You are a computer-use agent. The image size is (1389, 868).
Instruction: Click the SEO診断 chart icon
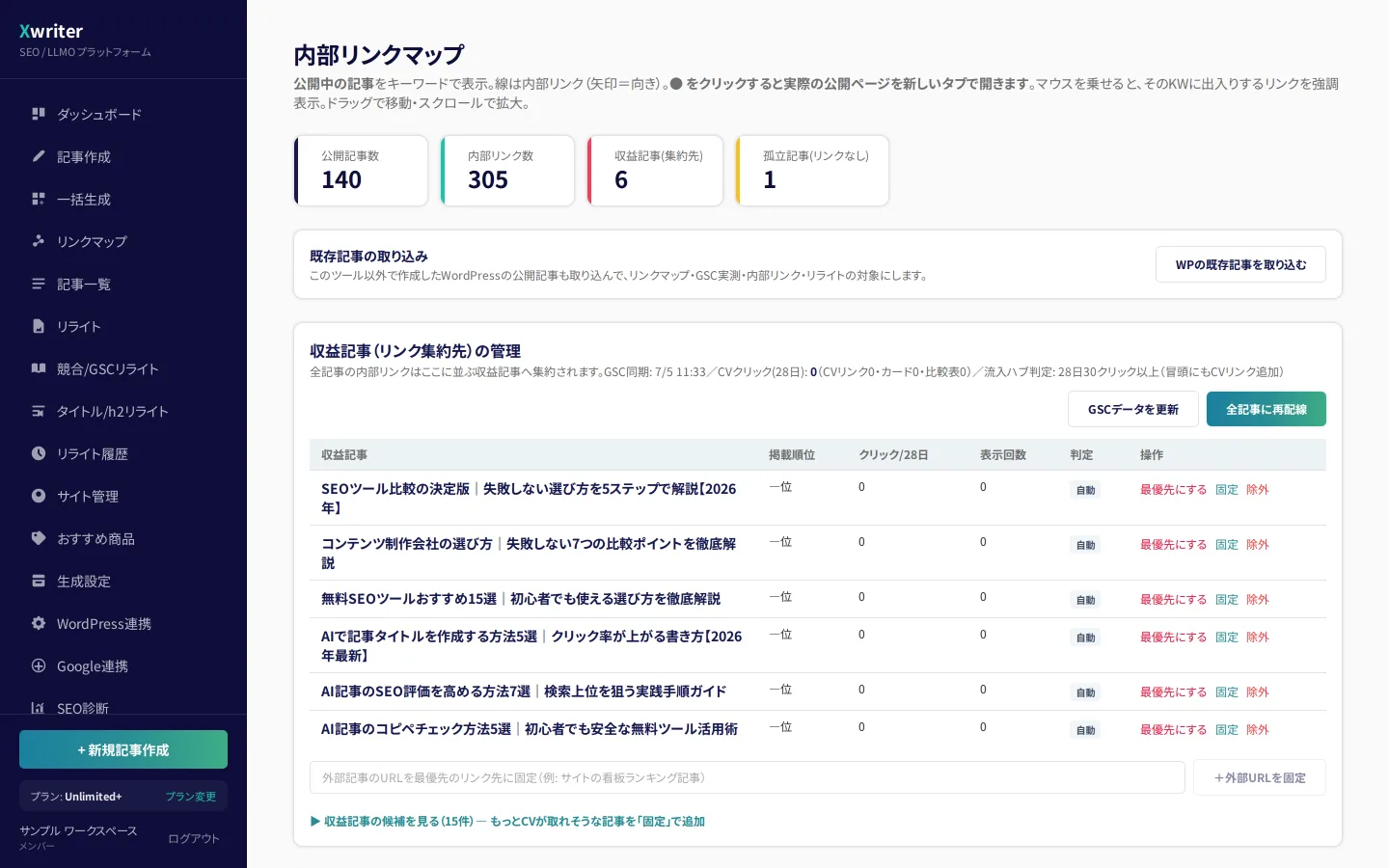39,708
